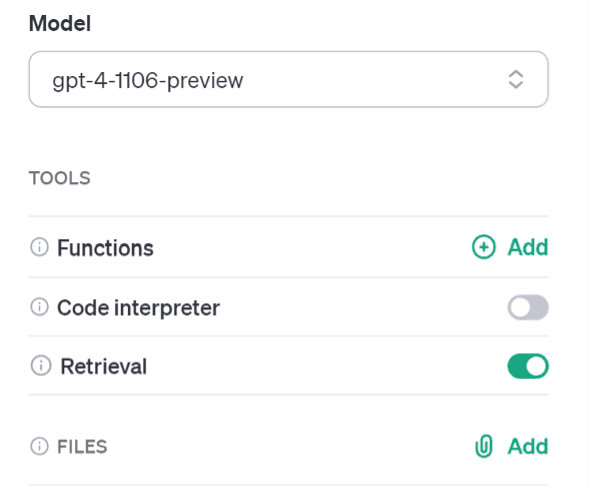Select the Code interpreter label
The width and height of the screenshot is (592, 493).
[x=138, y=308]
